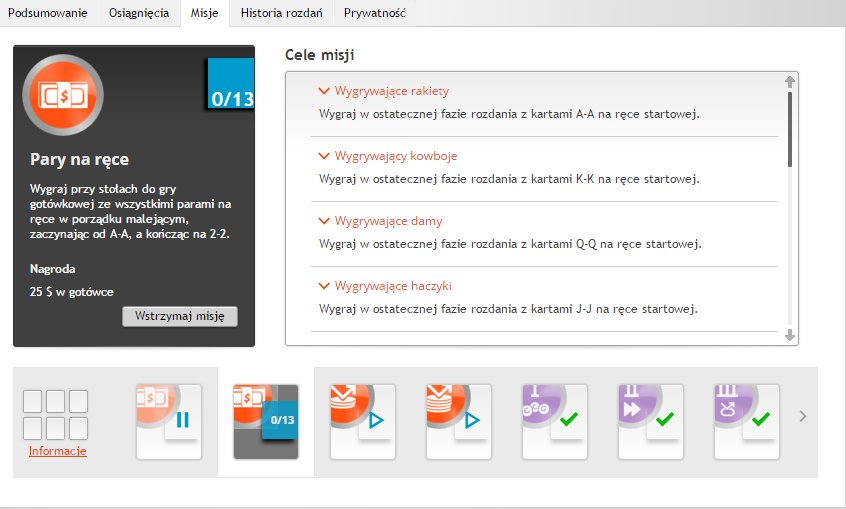Start the second orange chip-stack mission

tap(458, 421)
